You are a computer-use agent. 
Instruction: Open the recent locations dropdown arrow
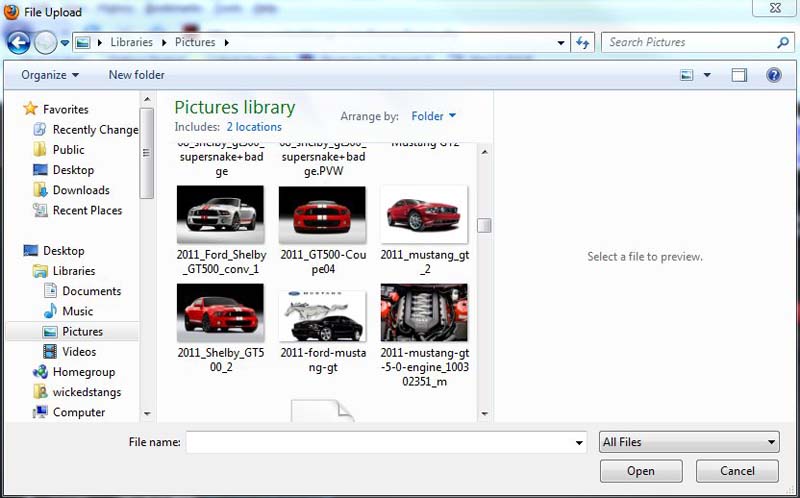(65, 43)
